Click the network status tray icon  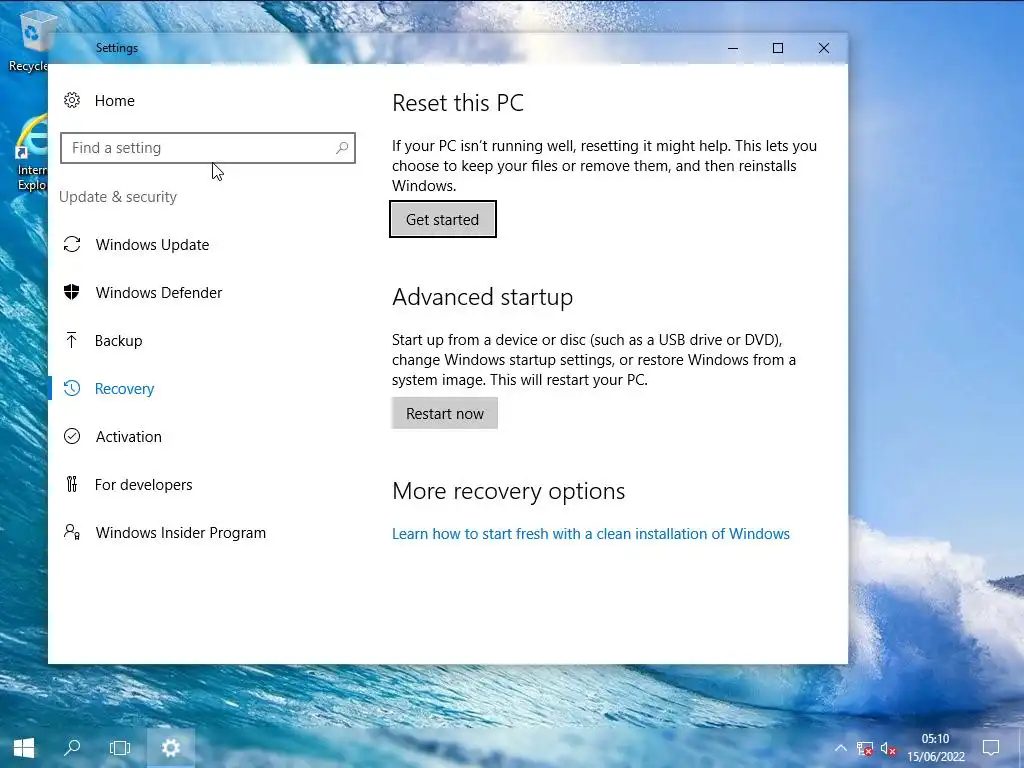pyautogui.click(x=865, y=748)
